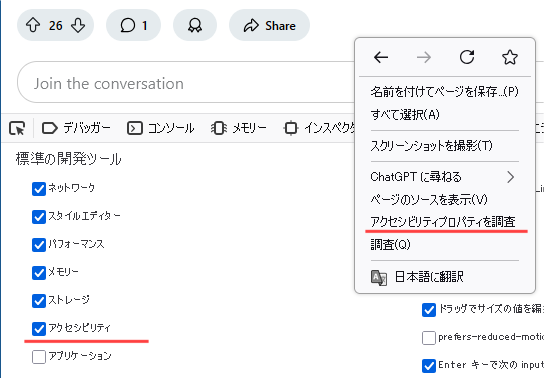Choose アクセシビリティプロパティを調査 menu item

click(445, 222)
